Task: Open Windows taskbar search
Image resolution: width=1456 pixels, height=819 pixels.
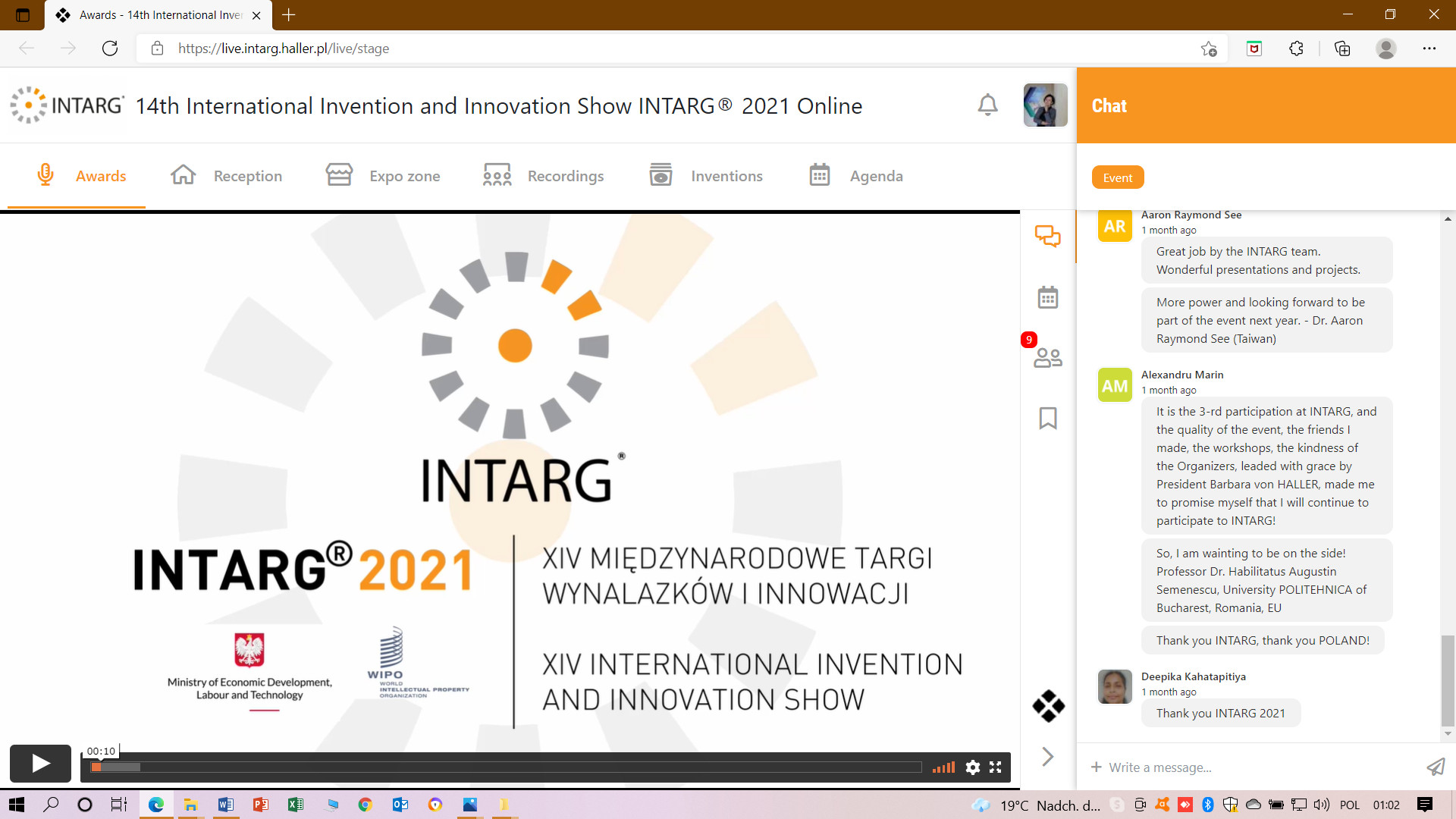Action: 51,805
